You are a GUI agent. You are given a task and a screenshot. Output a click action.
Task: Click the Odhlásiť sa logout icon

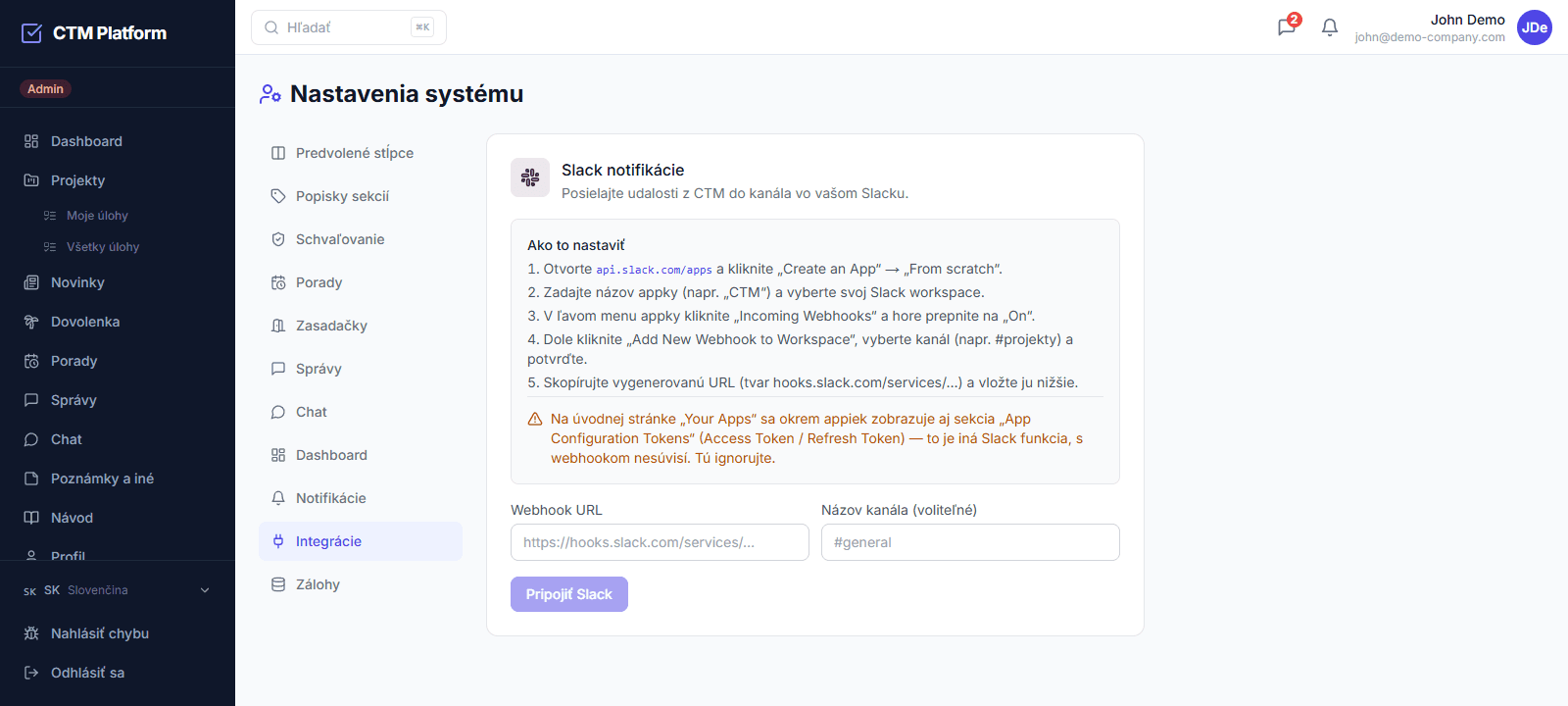tap(31, 673)
